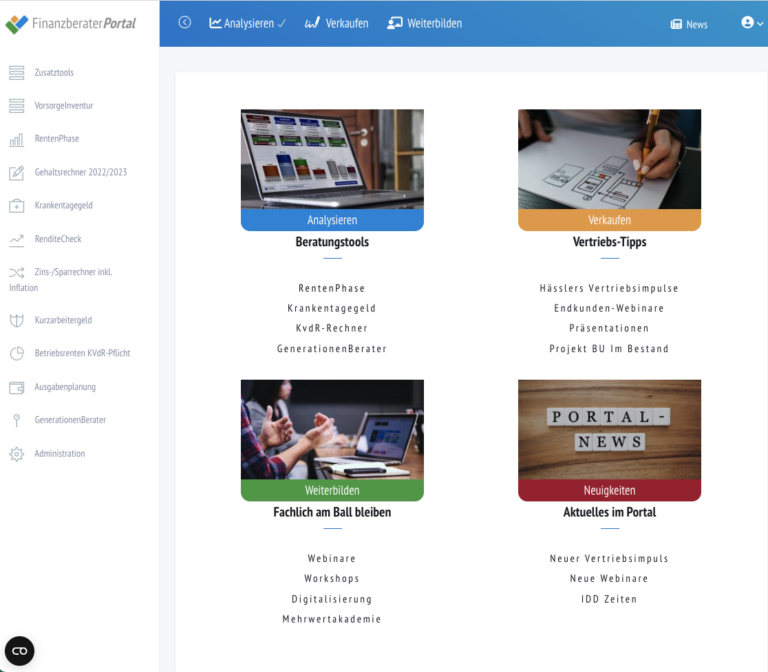Open KvdR-Rechner link
The width and height of the screenshot is (768, 672).
[x=332, y=328]
